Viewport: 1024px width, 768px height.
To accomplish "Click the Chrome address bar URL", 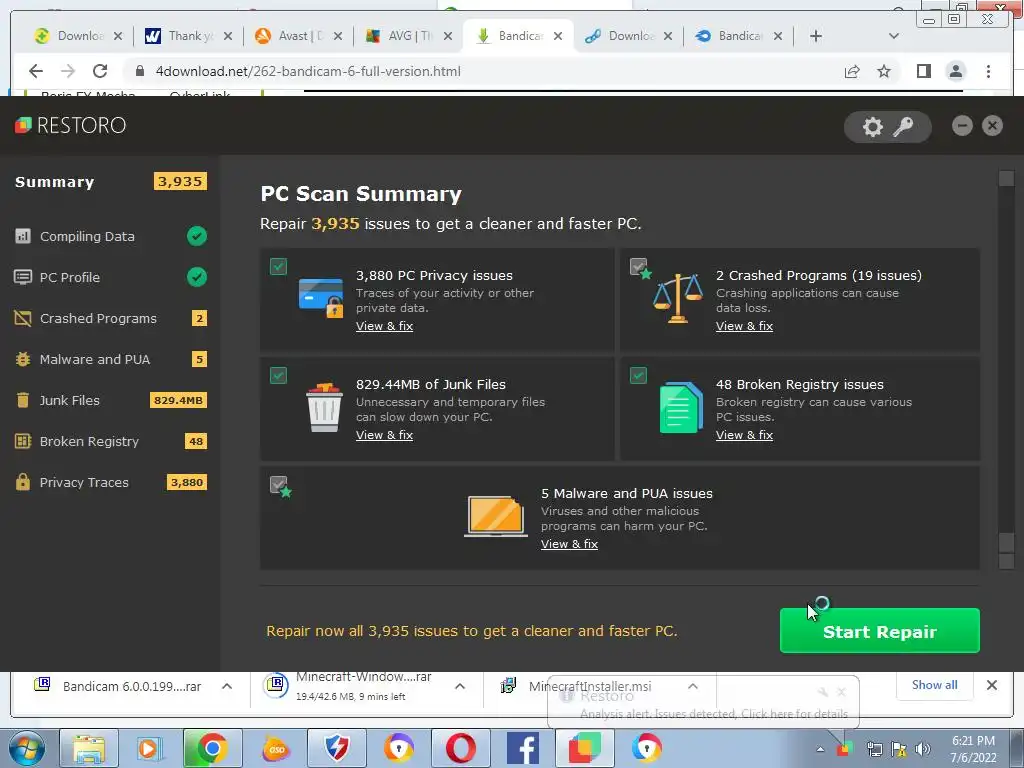I will pos(308,71).
